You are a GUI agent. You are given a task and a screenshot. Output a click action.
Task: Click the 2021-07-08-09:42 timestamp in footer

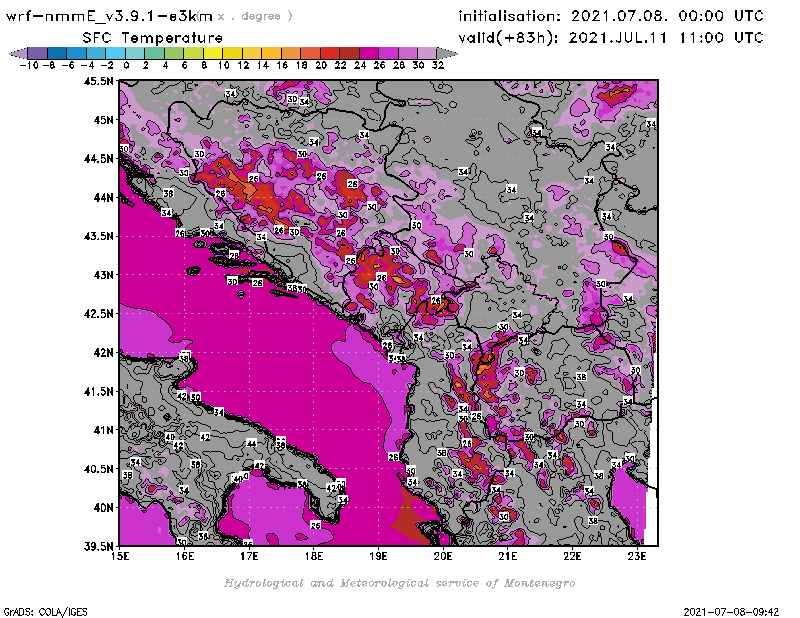[738, 610]
